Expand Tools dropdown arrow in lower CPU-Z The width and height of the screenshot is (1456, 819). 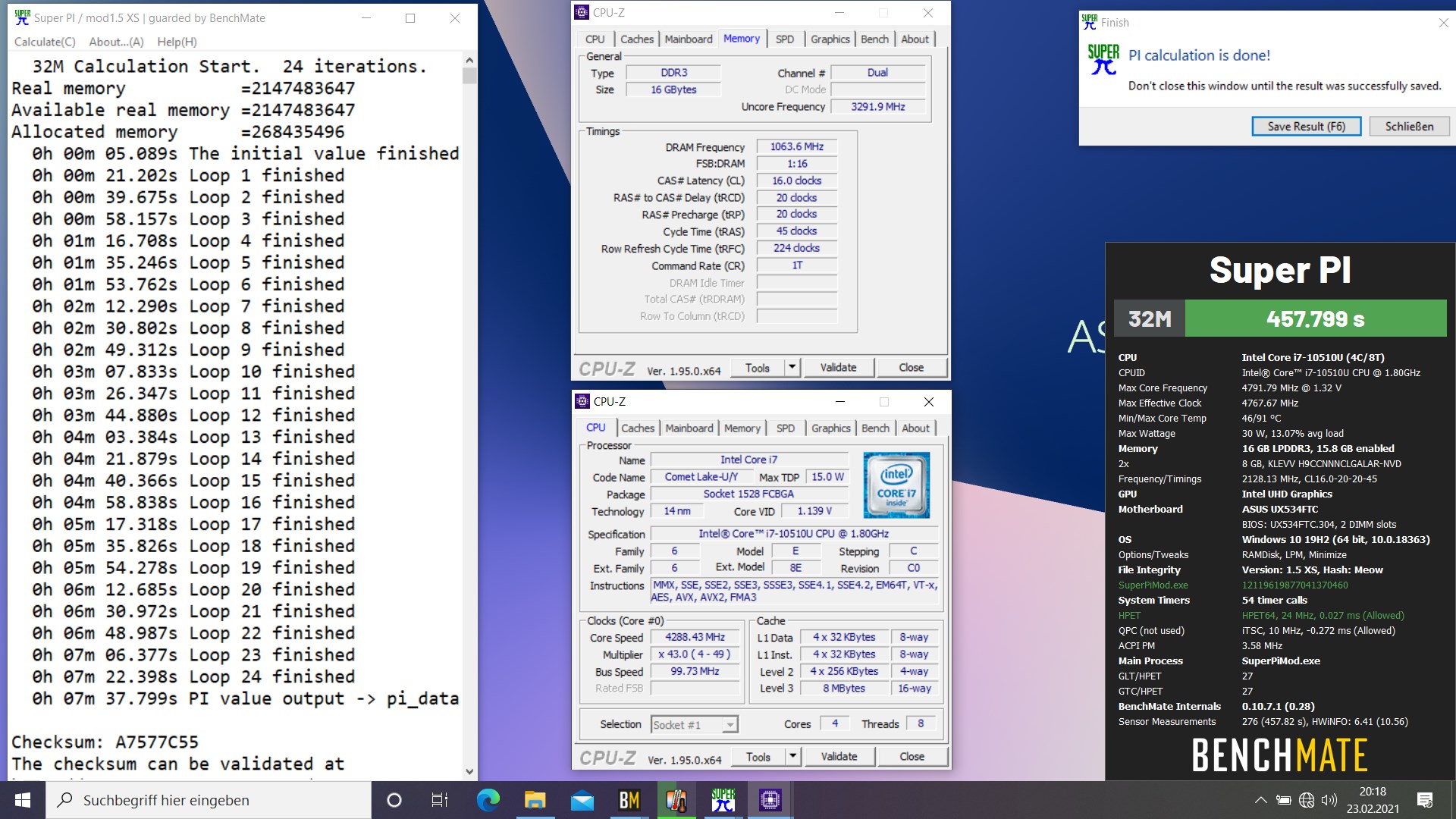pyautogui.click(x=792, y=757)
